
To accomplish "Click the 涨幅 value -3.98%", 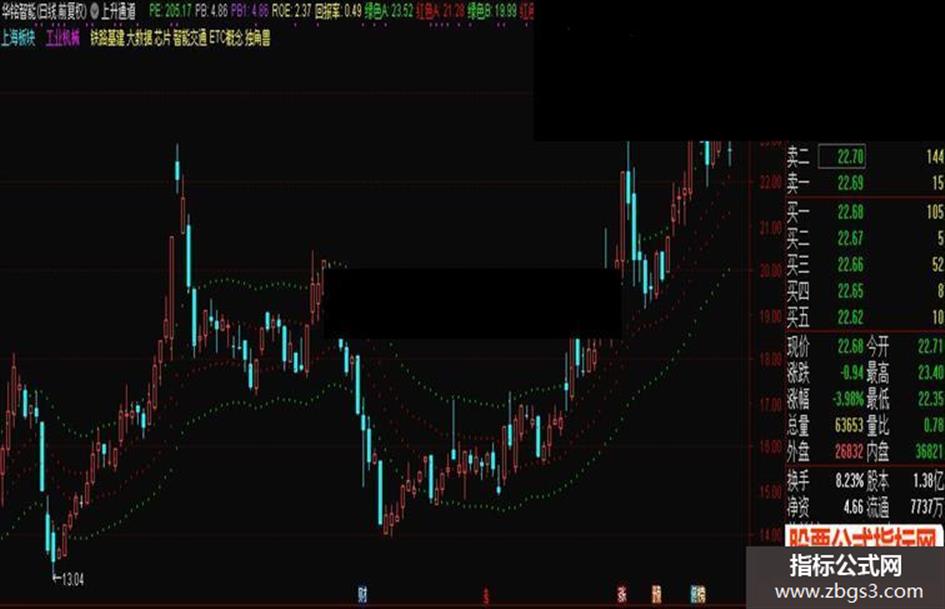I will pyautogui.click(x=849, y=399).
